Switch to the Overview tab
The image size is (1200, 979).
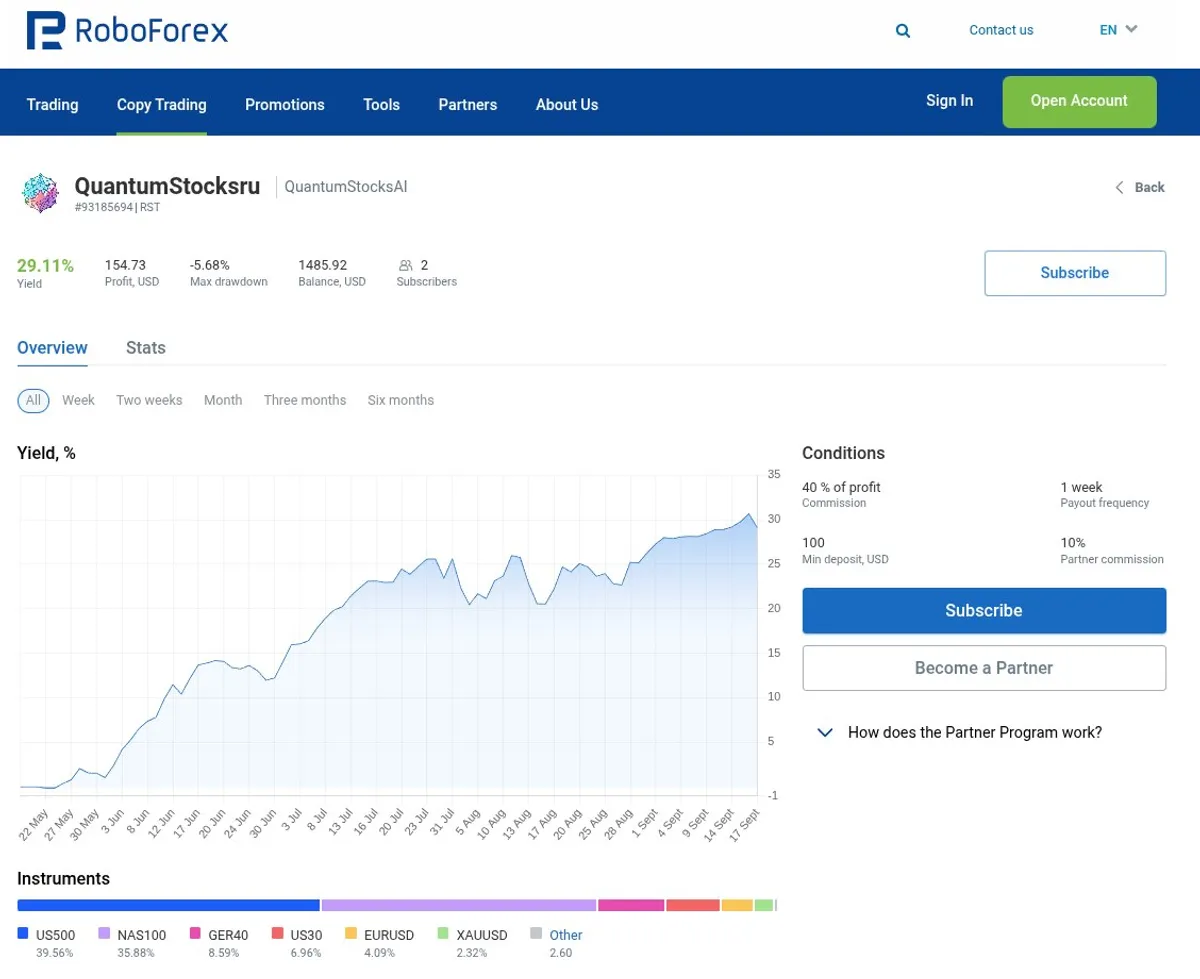(52, 348)
